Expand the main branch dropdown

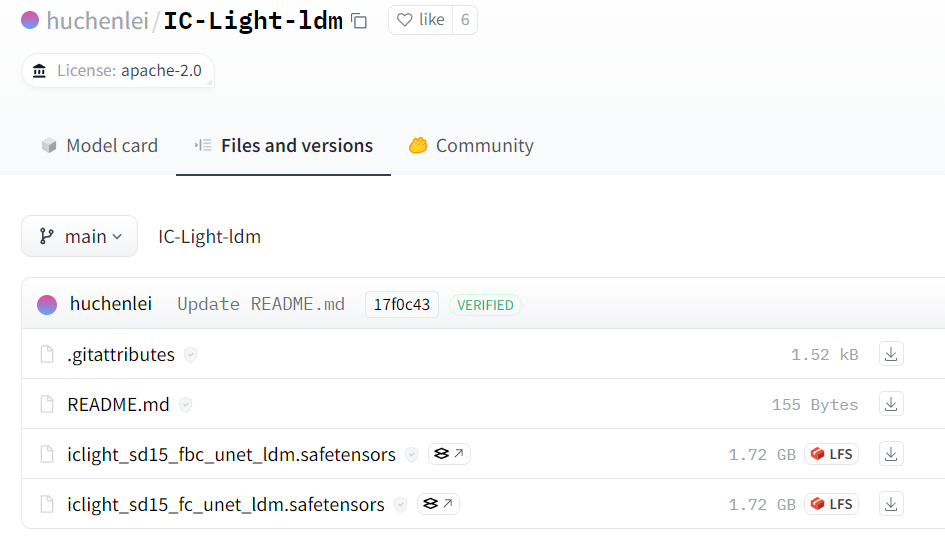click(80, 236)
